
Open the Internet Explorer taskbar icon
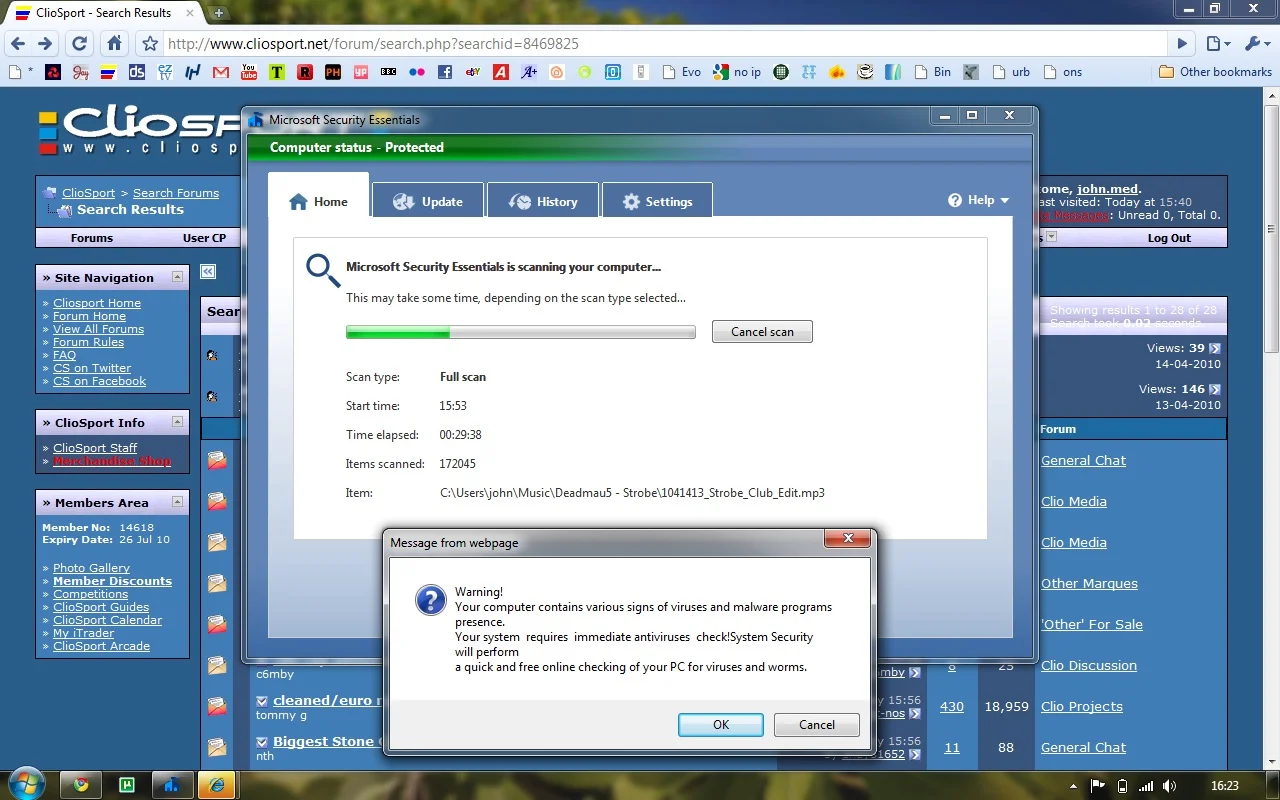pos(217,785)
